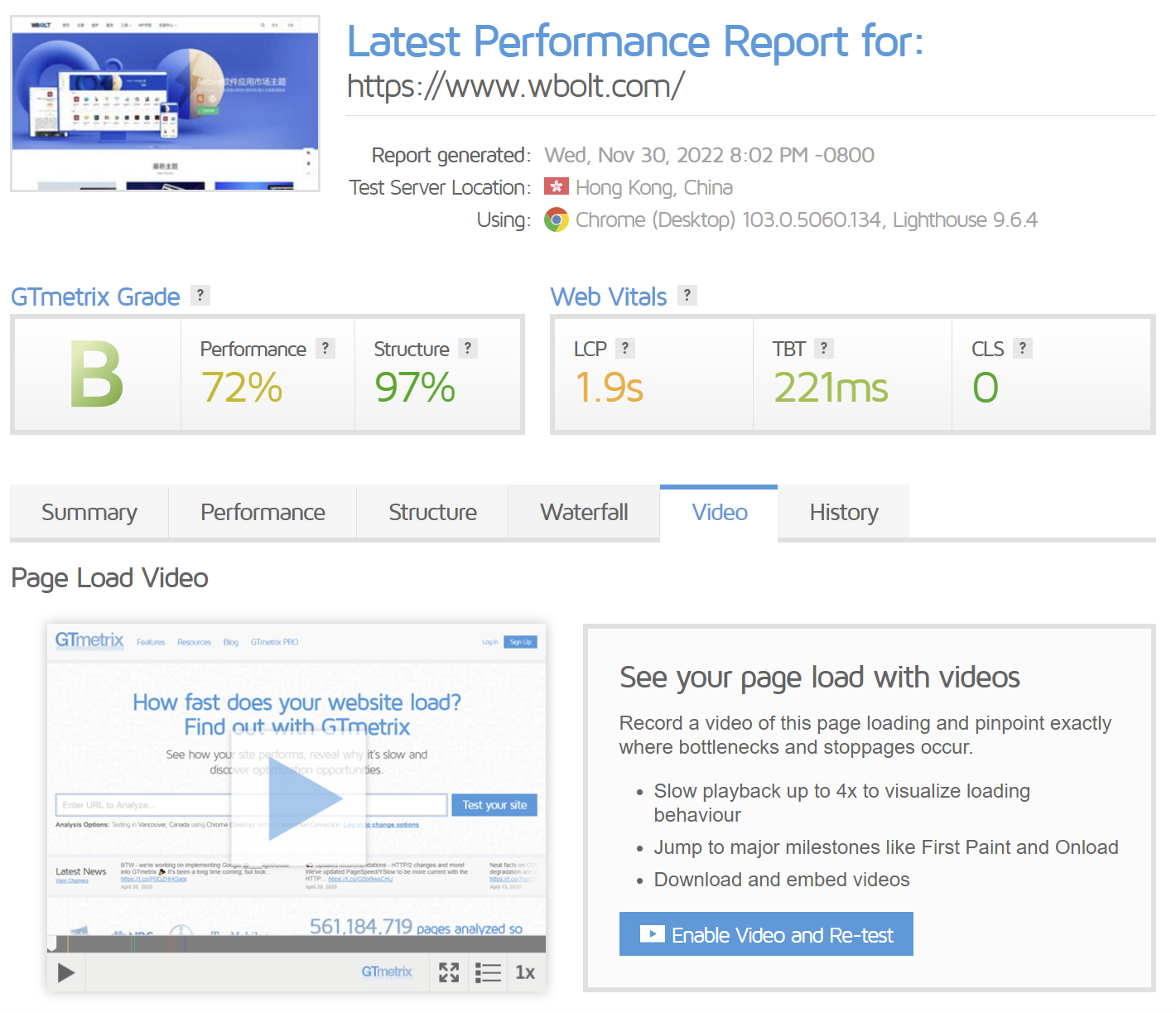The height and width of the screenshot is (1013, 1176).
Task: Click the CLS help icon
Action: (1023, 349)
